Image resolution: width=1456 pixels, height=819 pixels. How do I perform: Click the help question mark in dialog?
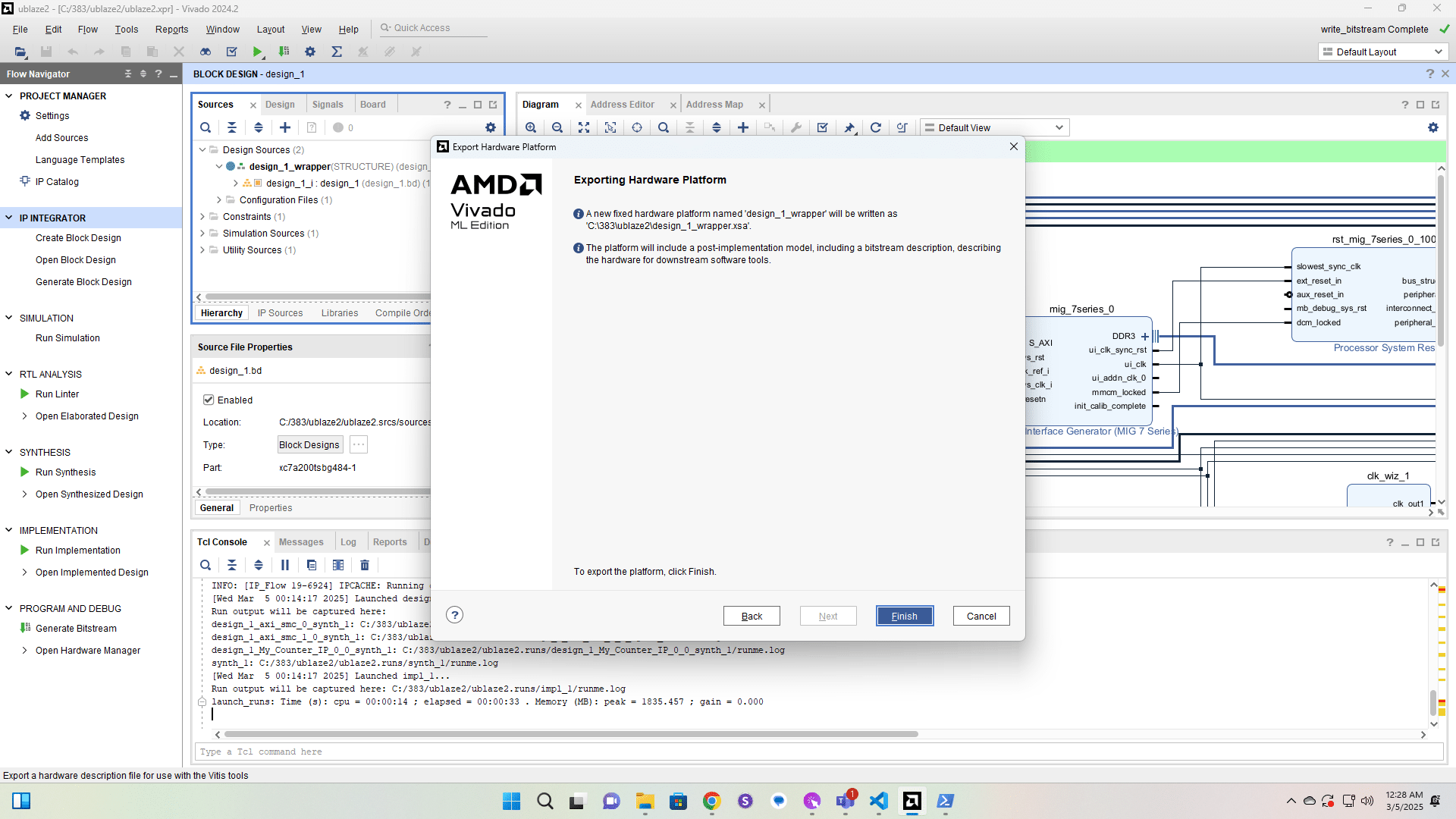click(x=454, y=615)
